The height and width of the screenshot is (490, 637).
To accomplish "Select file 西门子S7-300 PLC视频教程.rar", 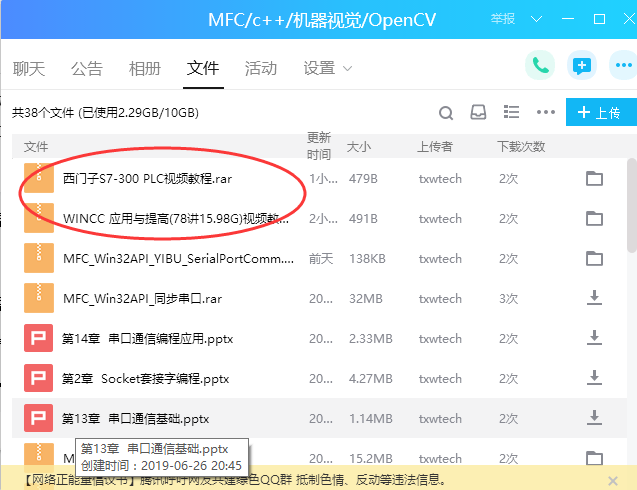I will (147, 178).
